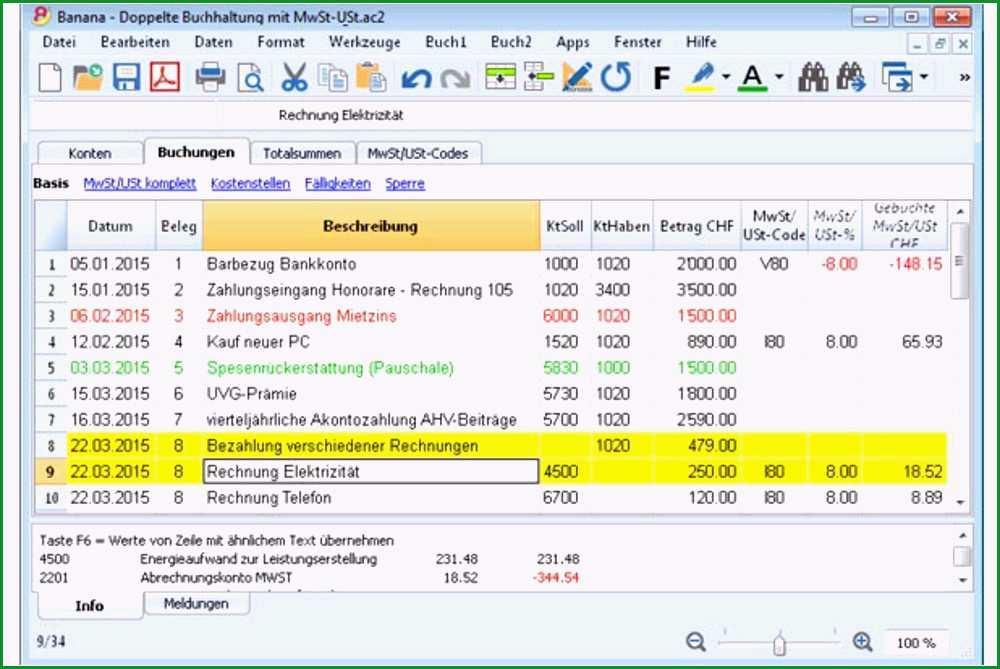Open the Sperre view link
1000x669 pixels.
tap(404, 184)
